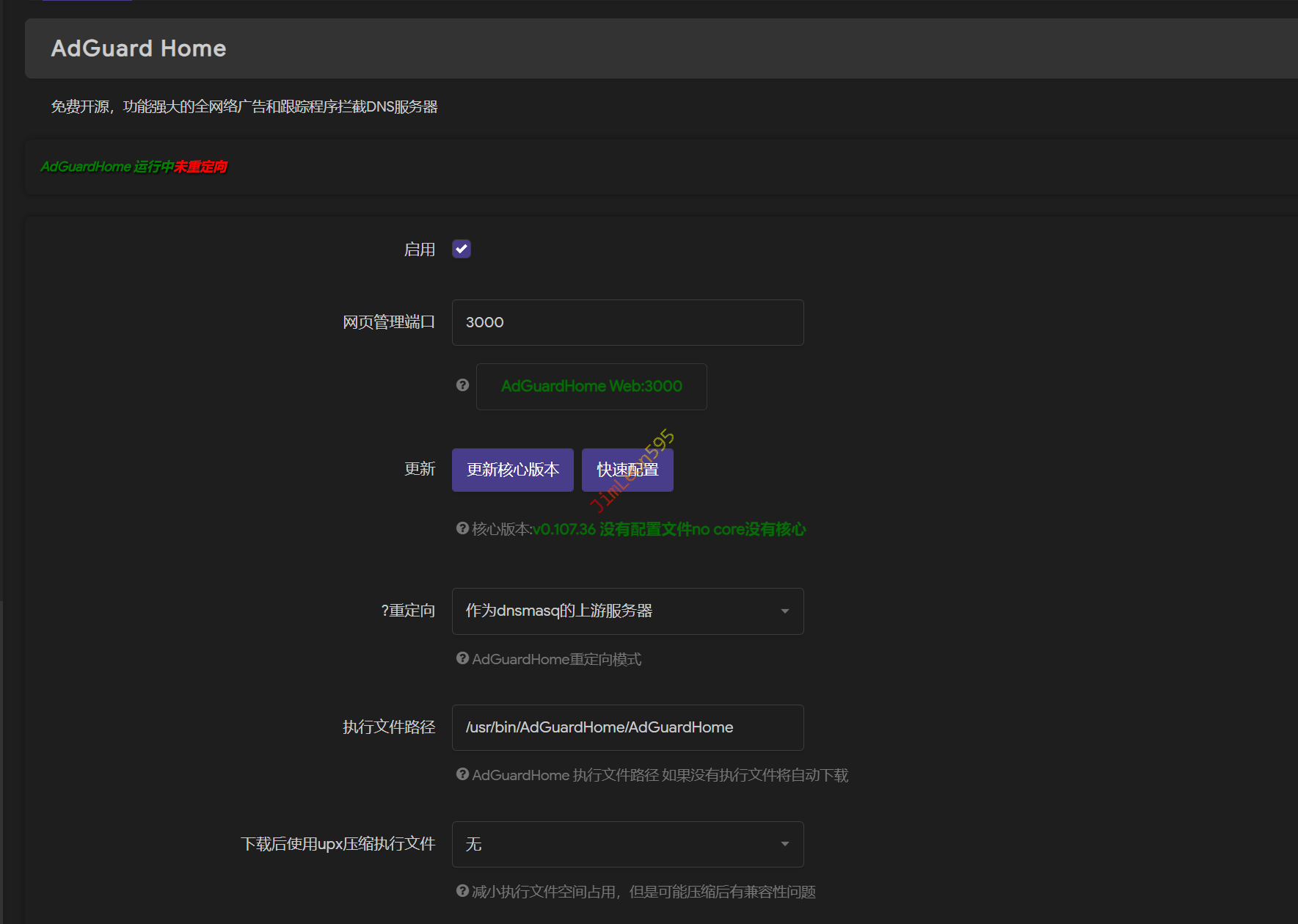Click the 启用 label text

click(419, 250)
